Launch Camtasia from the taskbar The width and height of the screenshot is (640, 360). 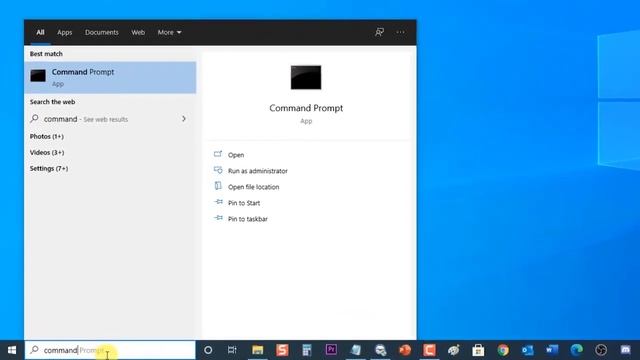[429, 350]
